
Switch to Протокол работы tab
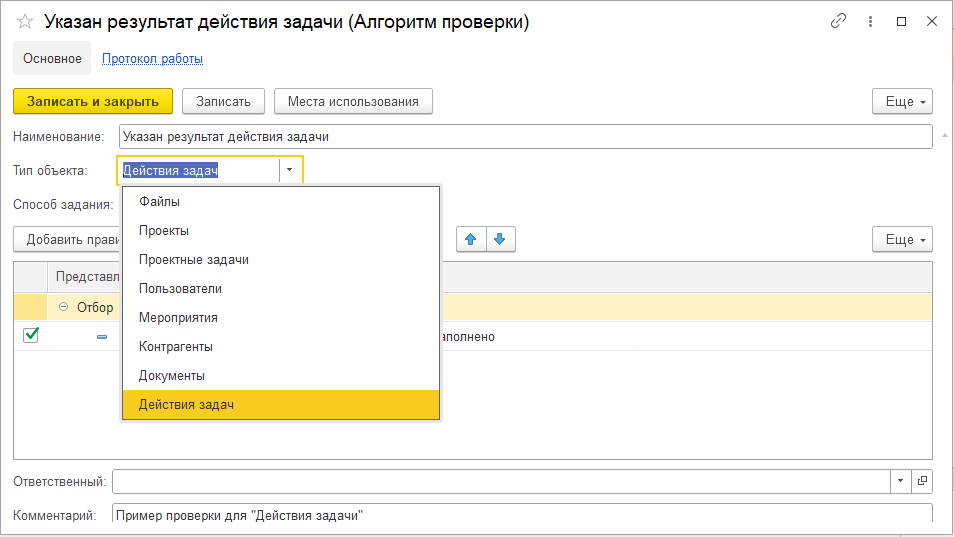[x=152, y=59]
